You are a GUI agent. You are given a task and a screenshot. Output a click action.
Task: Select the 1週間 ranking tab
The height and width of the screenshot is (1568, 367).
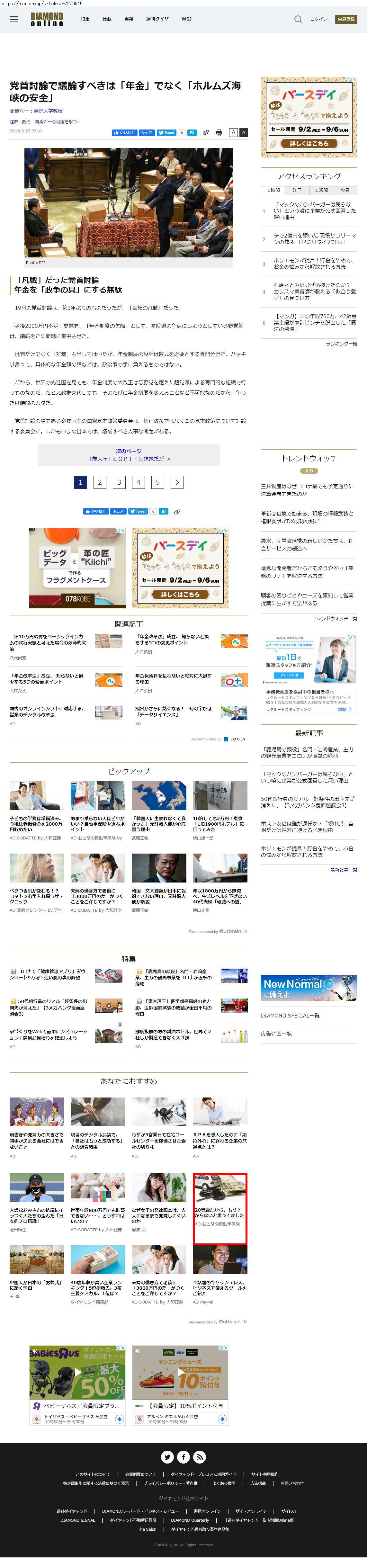pyautogui.click(x=321, y=190)
